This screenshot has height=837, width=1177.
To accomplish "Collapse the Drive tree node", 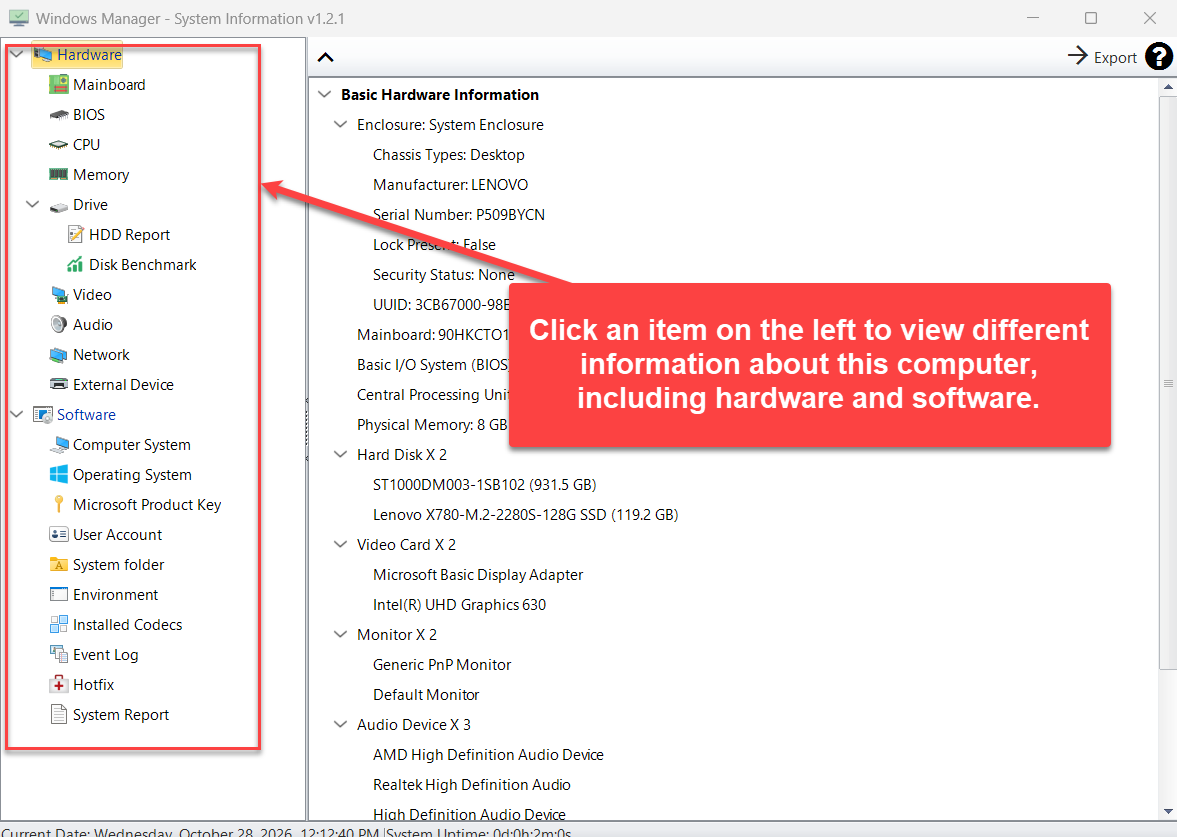I will coord(32,204).
